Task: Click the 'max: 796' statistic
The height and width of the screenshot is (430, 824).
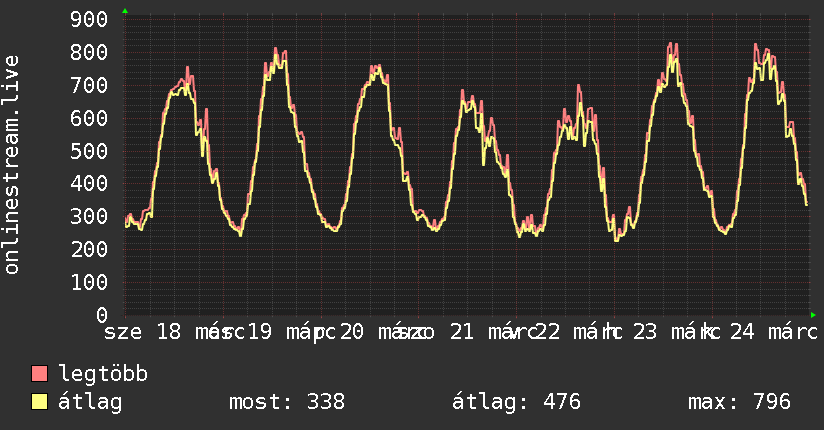Action: 739,402
